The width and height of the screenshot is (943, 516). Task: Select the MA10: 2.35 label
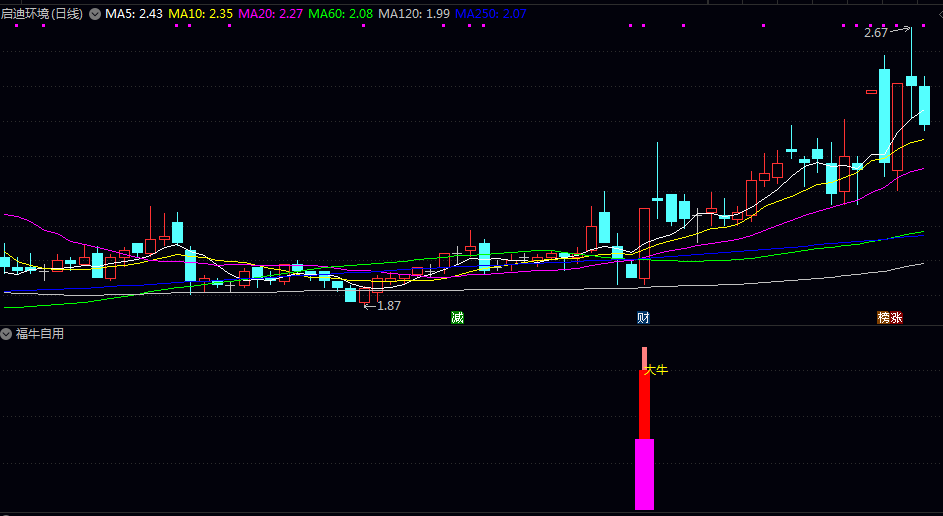(200, 14)
